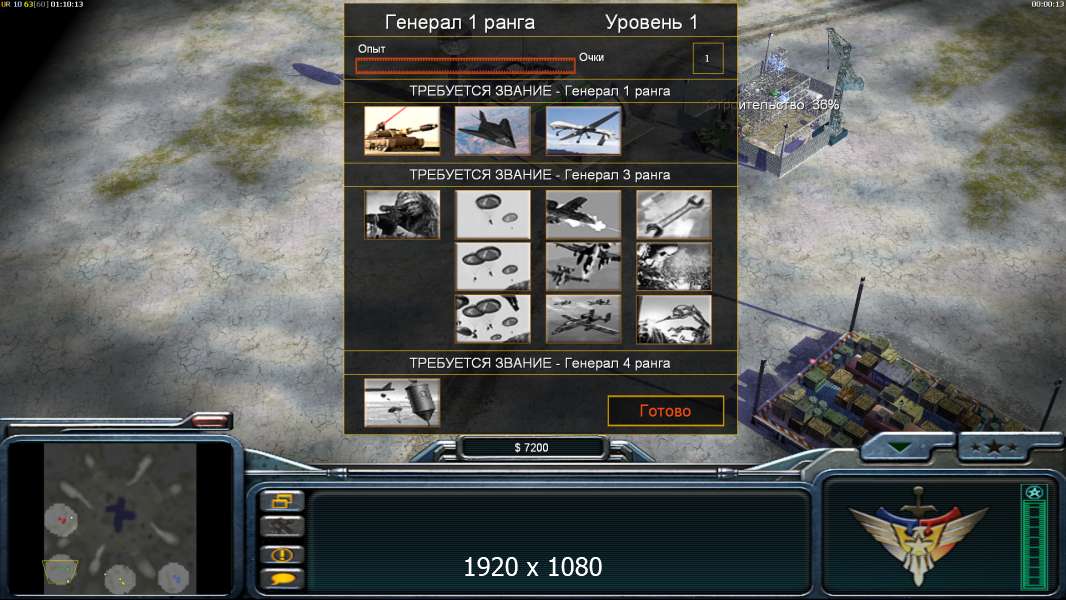Select single A-10 strike ability
Screen dimensions: 1066x600
(x=583, y=215)
